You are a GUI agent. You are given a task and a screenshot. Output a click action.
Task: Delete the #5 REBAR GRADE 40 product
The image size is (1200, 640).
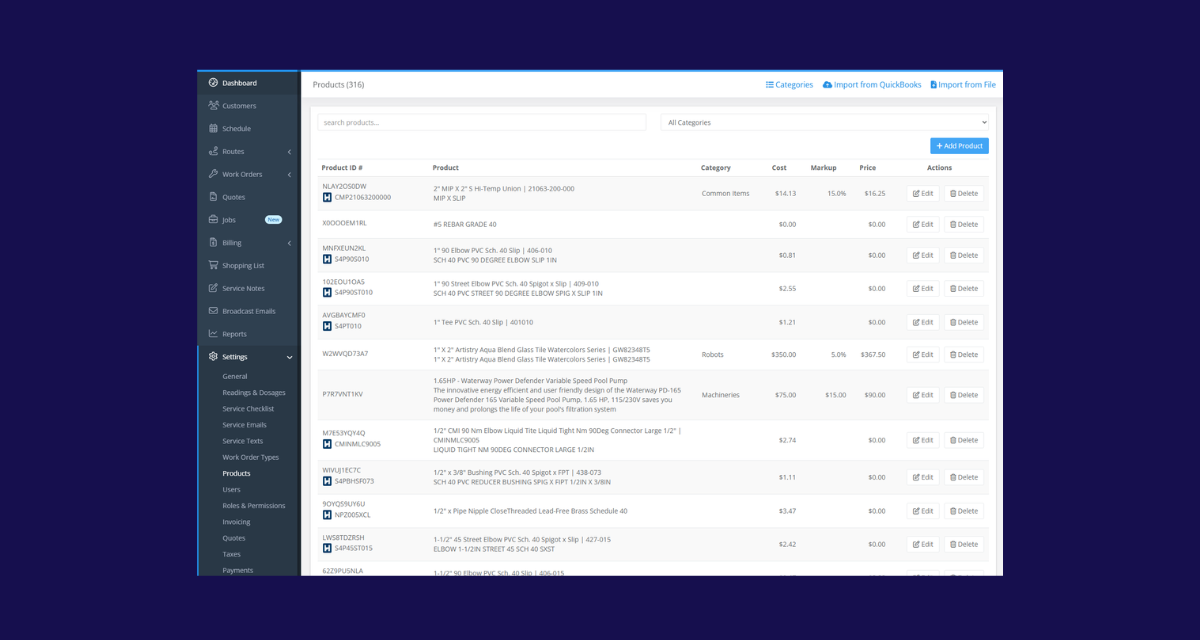point(964,224)
